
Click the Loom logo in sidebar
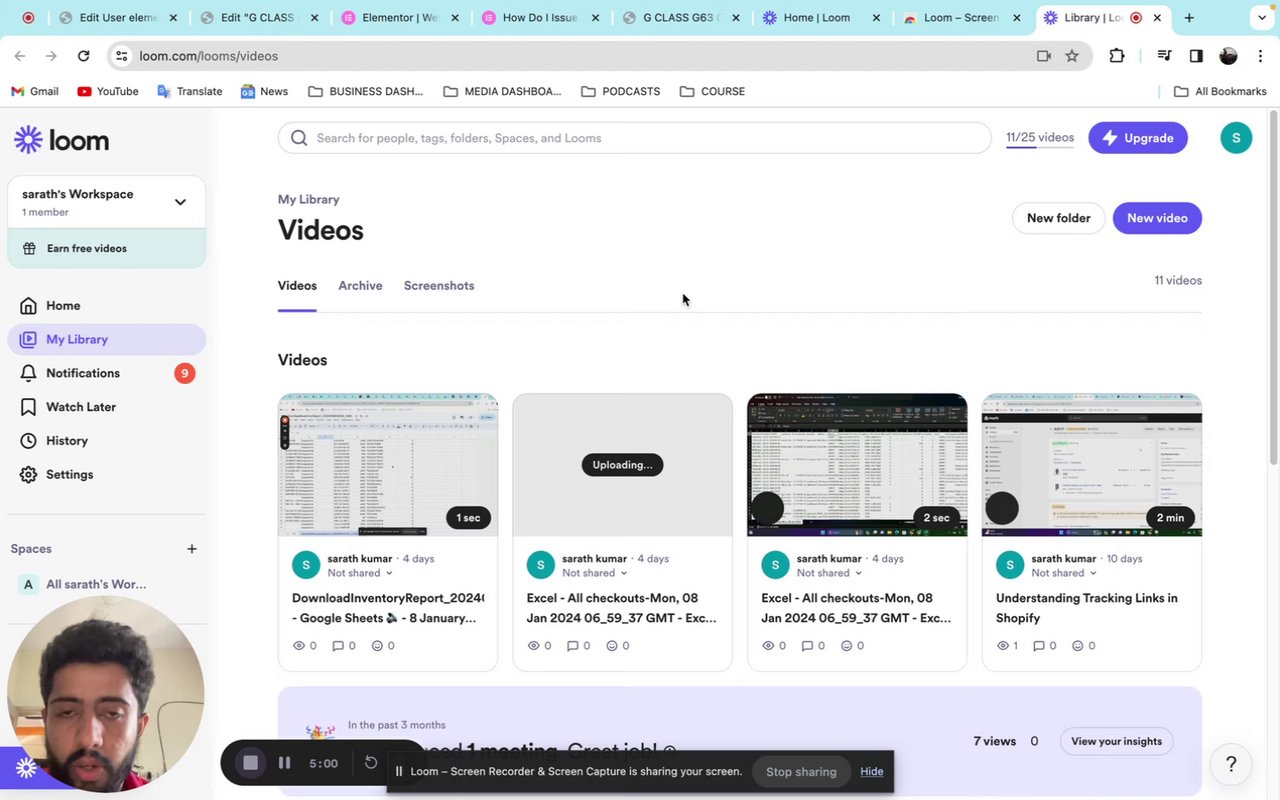pos(61,140)
